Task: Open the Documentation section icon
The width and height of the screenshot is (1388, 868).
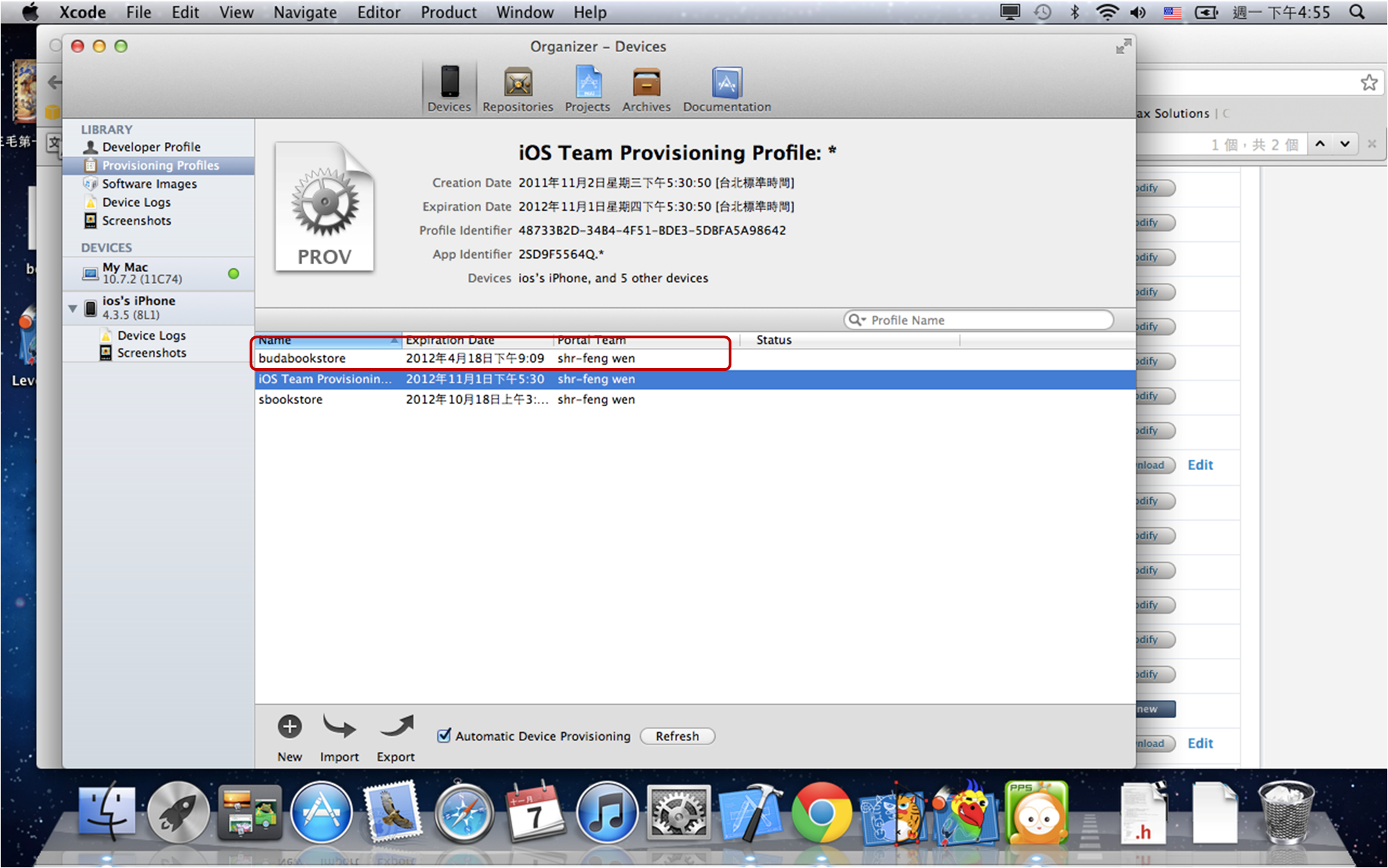Action: 727,88
